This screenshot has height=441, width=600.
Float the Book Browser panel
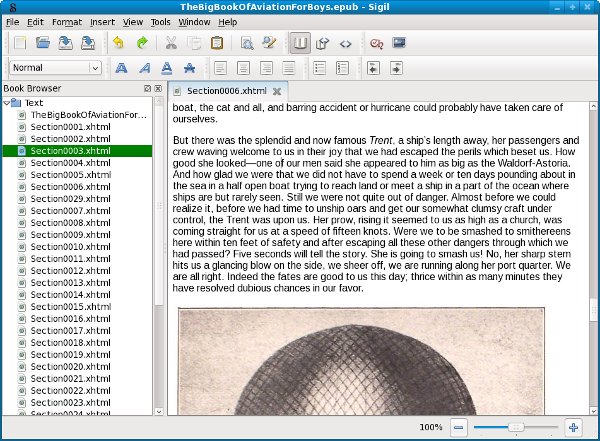[x=147, y=89]
